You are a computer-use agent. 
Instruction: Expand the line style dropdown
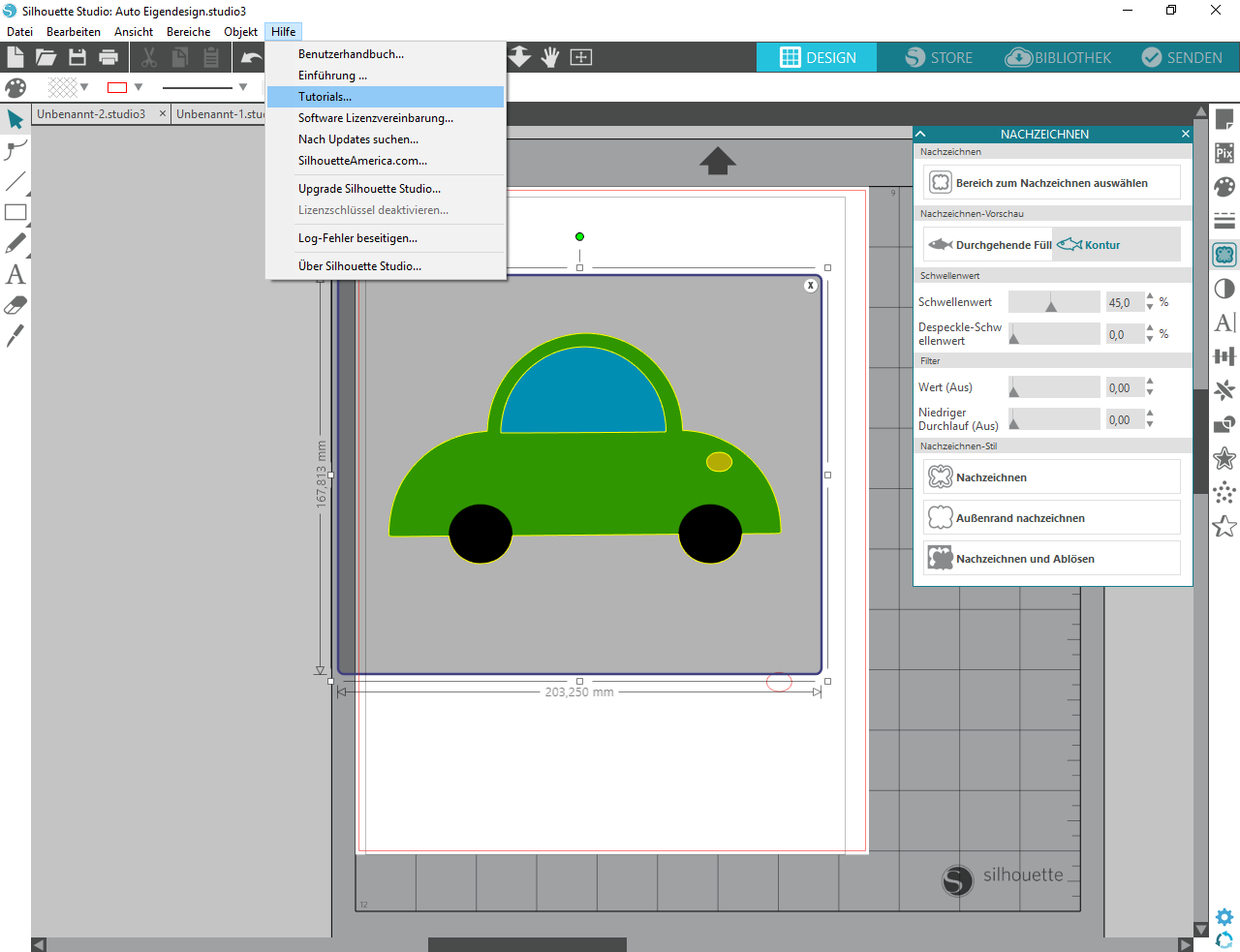[243, 87]
